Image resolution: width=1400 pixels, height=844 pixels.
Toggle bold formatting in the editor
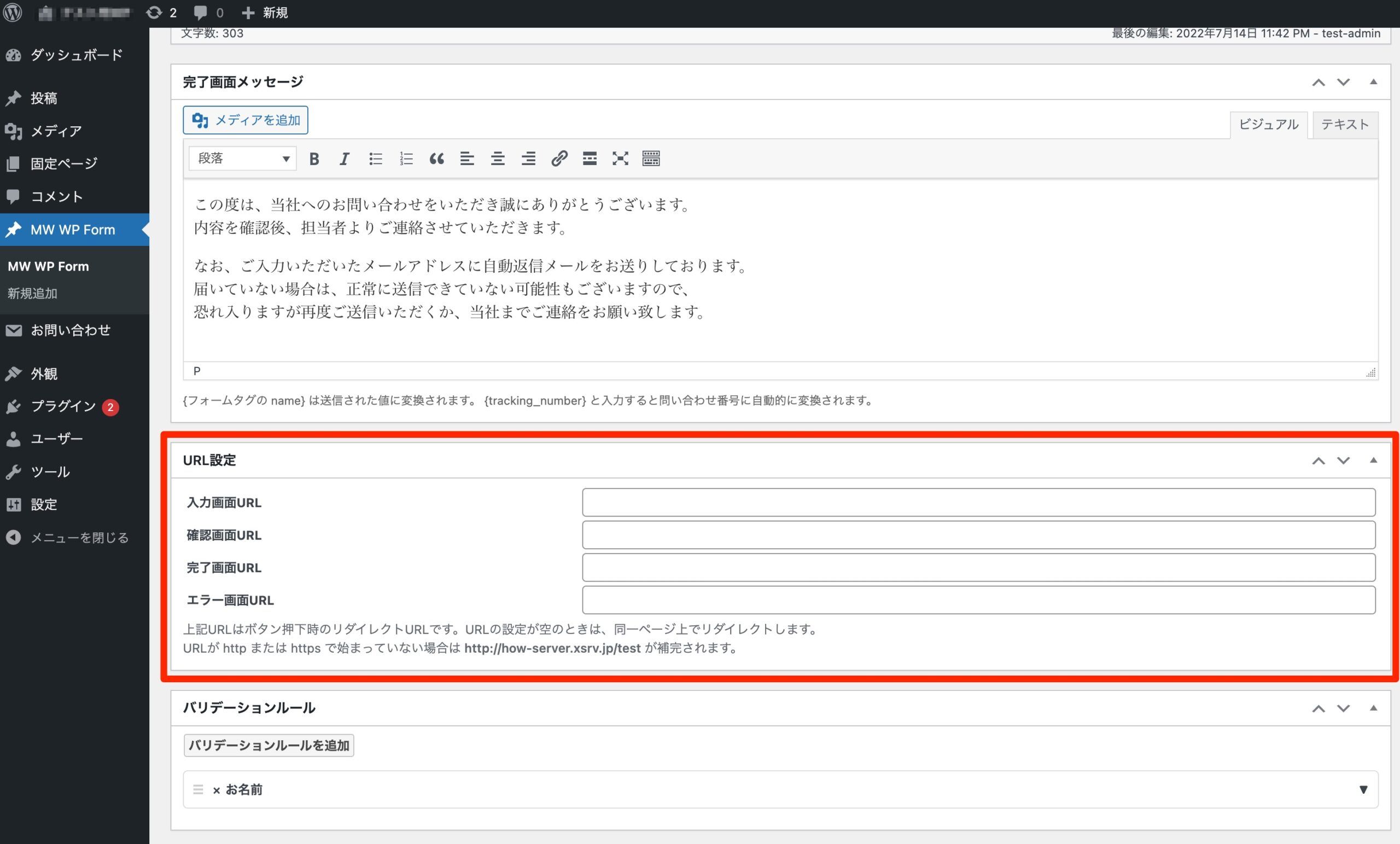[314, 159]
